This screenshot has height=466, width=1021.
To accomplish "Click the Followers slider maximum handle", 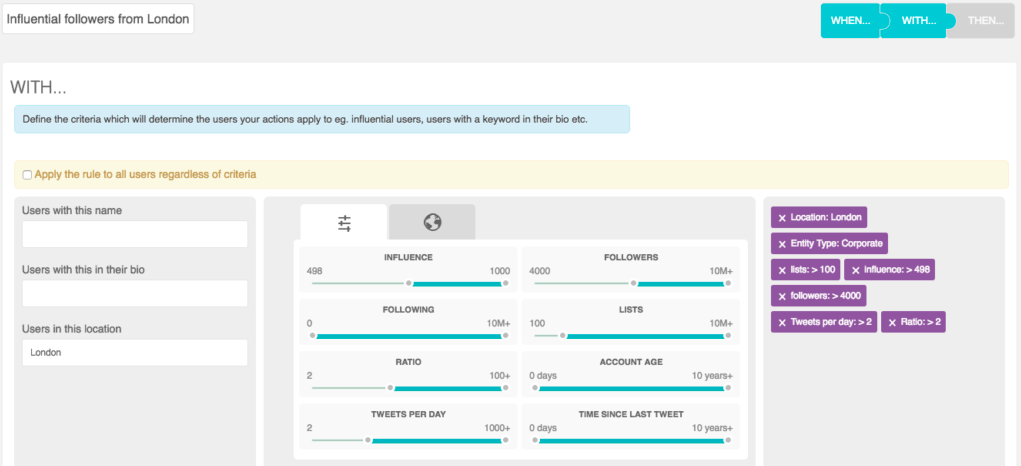I will (728, 283).
